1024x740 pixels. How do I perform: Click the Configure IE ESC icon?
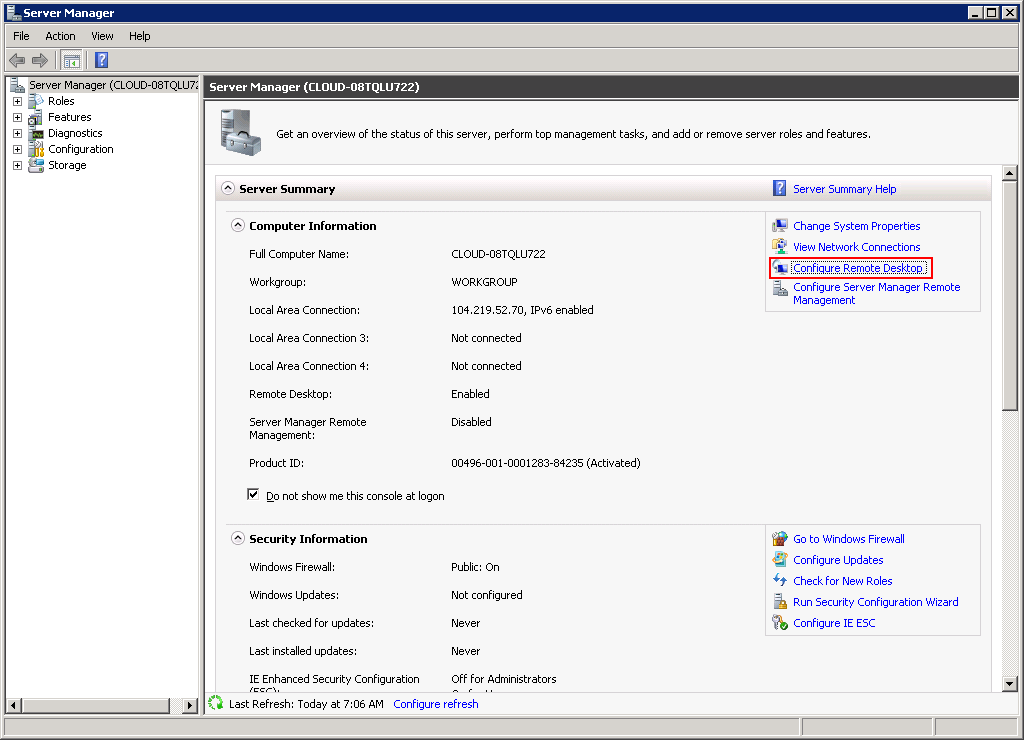(780, 622)
